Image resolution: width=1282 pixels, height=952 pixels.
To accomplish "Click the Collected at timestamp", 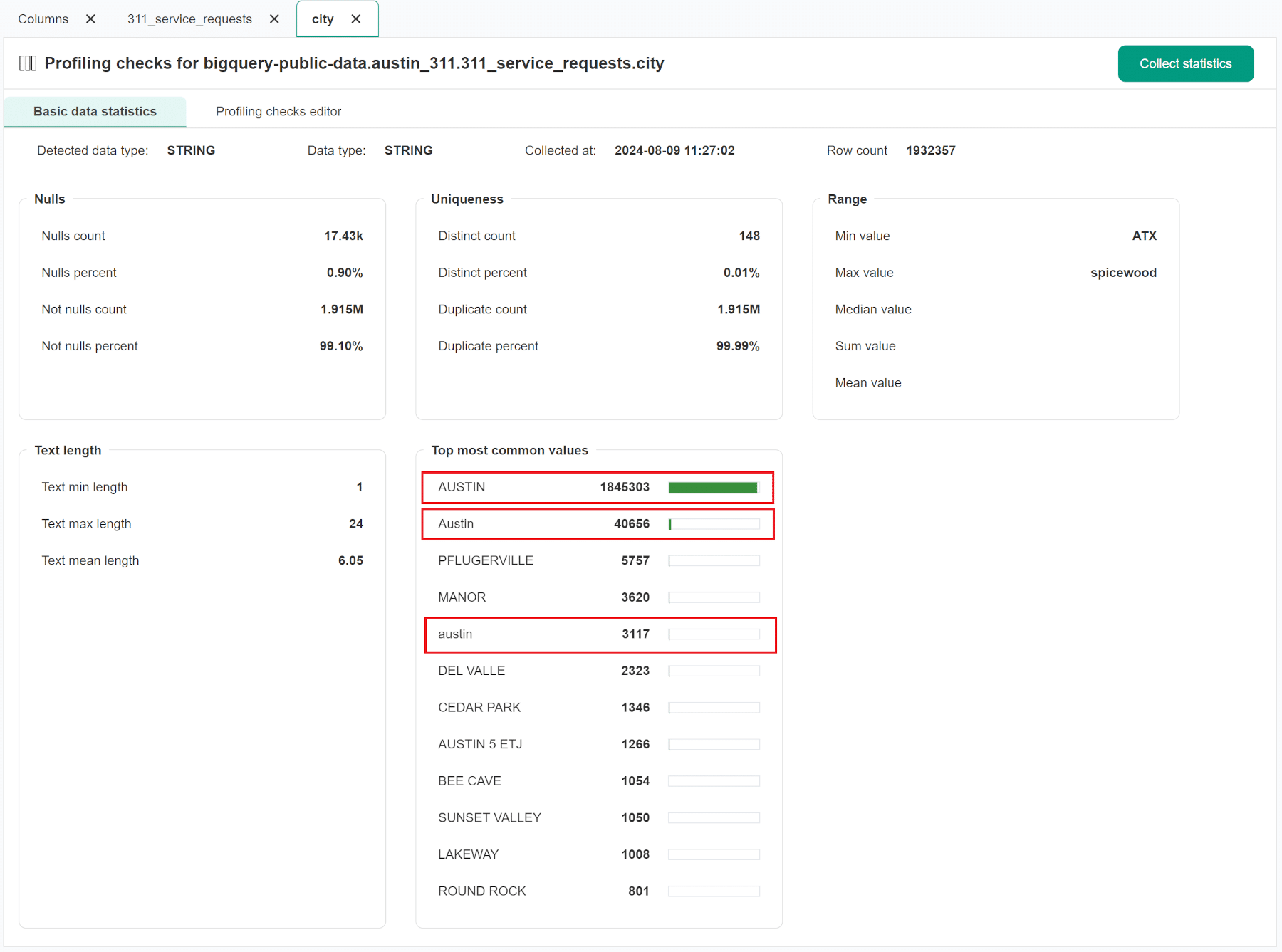I will (x=674, y=150).
